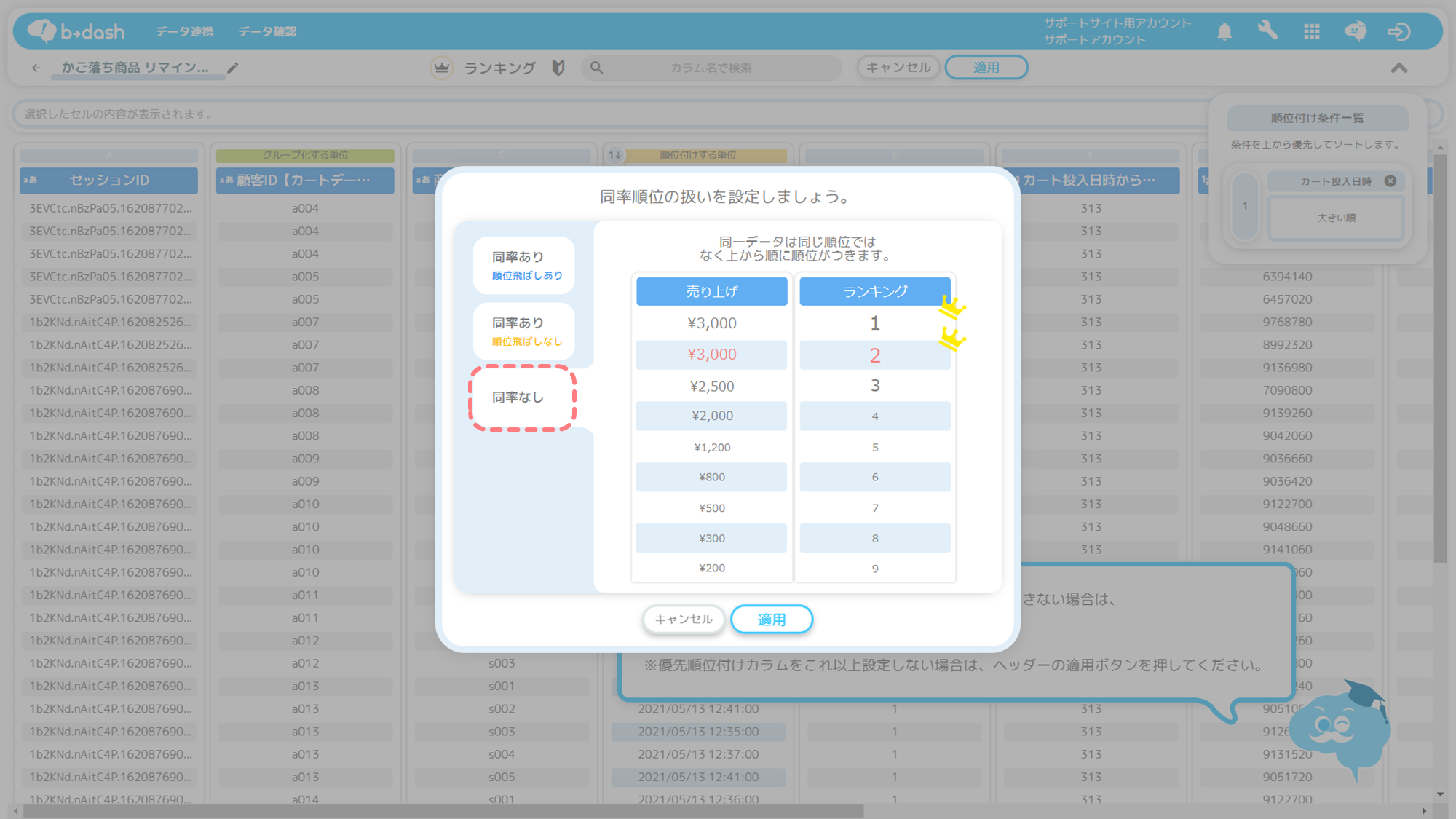Remove the カート投入日時 sort condition
This screenshot has height=819, width=1456.
(x=1390, y=181)
